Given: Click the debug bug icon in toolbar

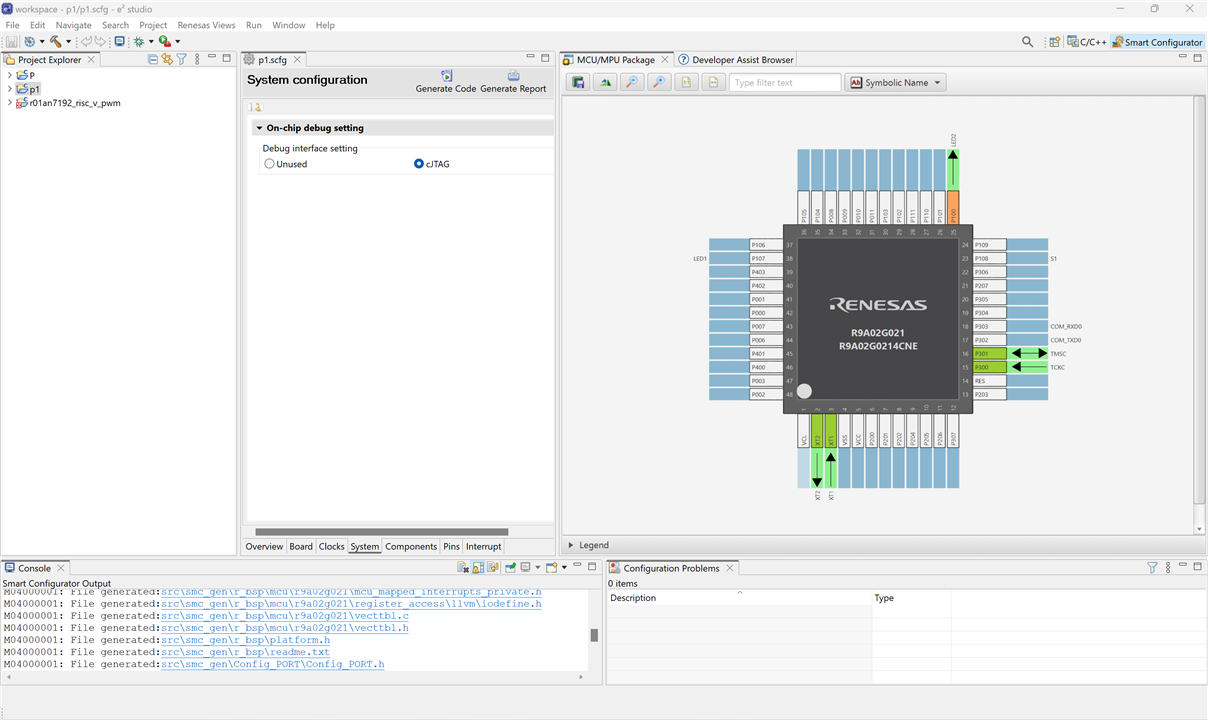Looking at the screenshot, I should tap(139, 42).
